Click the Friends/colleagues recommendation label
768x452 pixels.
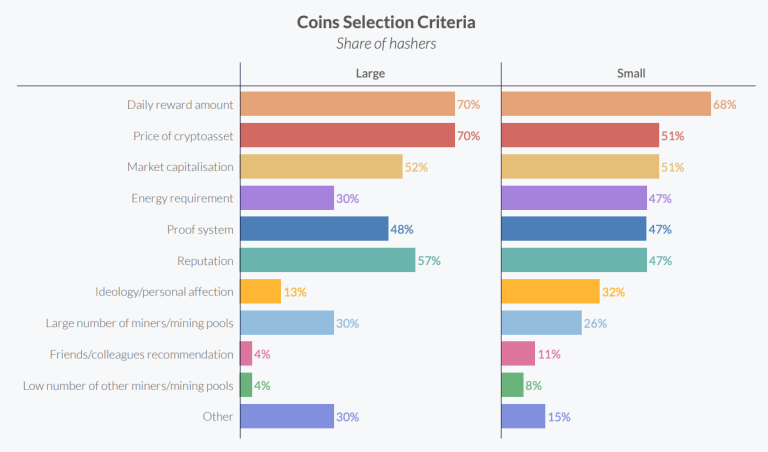click(141, 354)
